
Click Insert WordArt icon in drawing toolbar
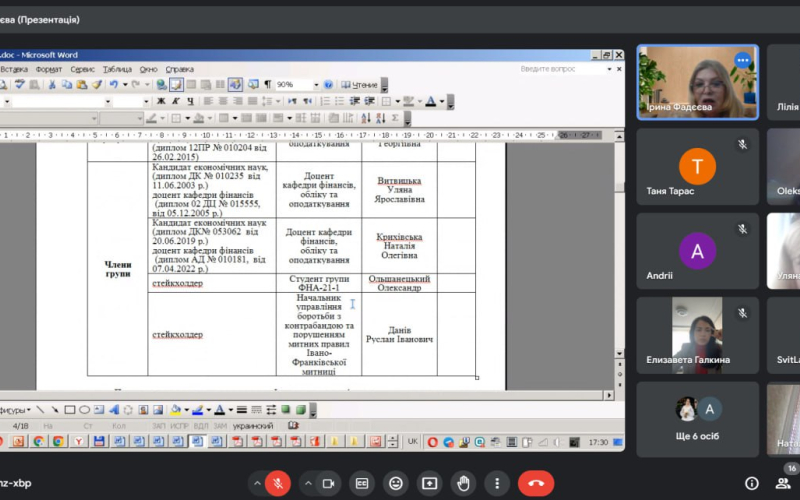coord(114,410)
